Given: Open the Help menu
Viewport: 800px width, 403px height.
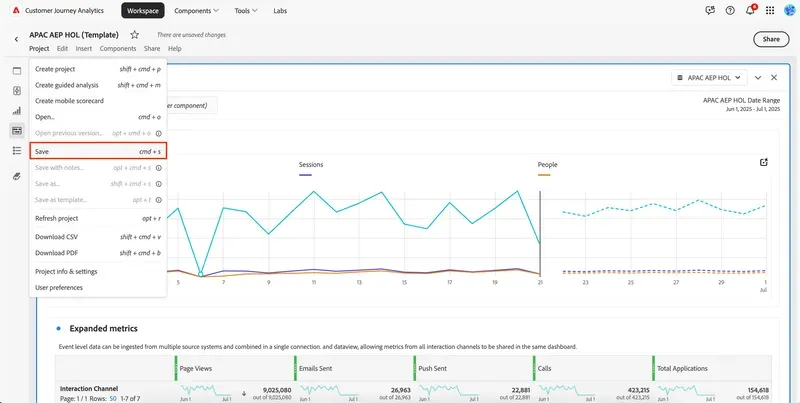Looking at the screenshot, I should pyautogui.click(x=174, y=48).
